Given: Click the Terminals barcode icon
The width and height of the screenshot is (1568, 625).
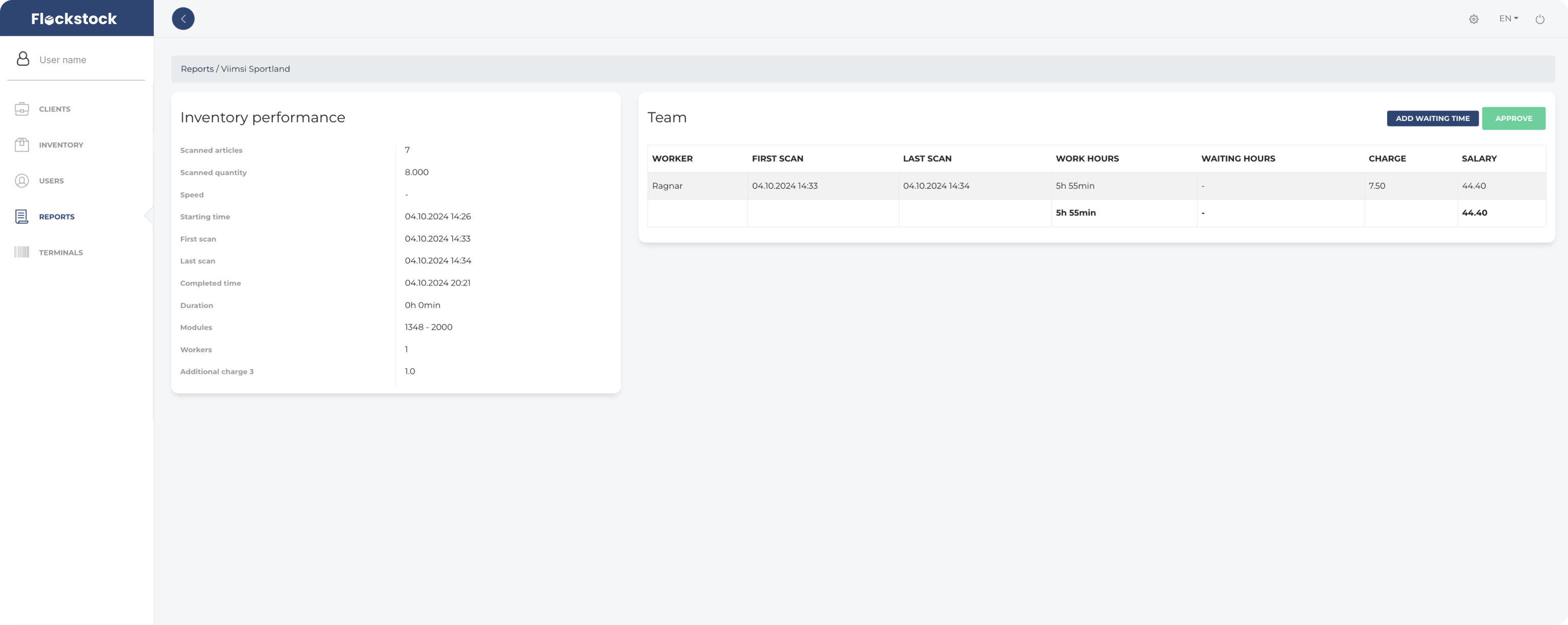Looking at the screenshot, I should point(22,253).
